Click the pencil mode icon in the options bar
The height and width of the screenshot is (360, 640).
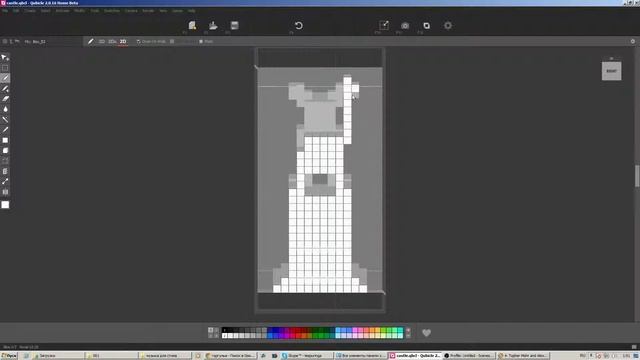(x=91, y=41)
